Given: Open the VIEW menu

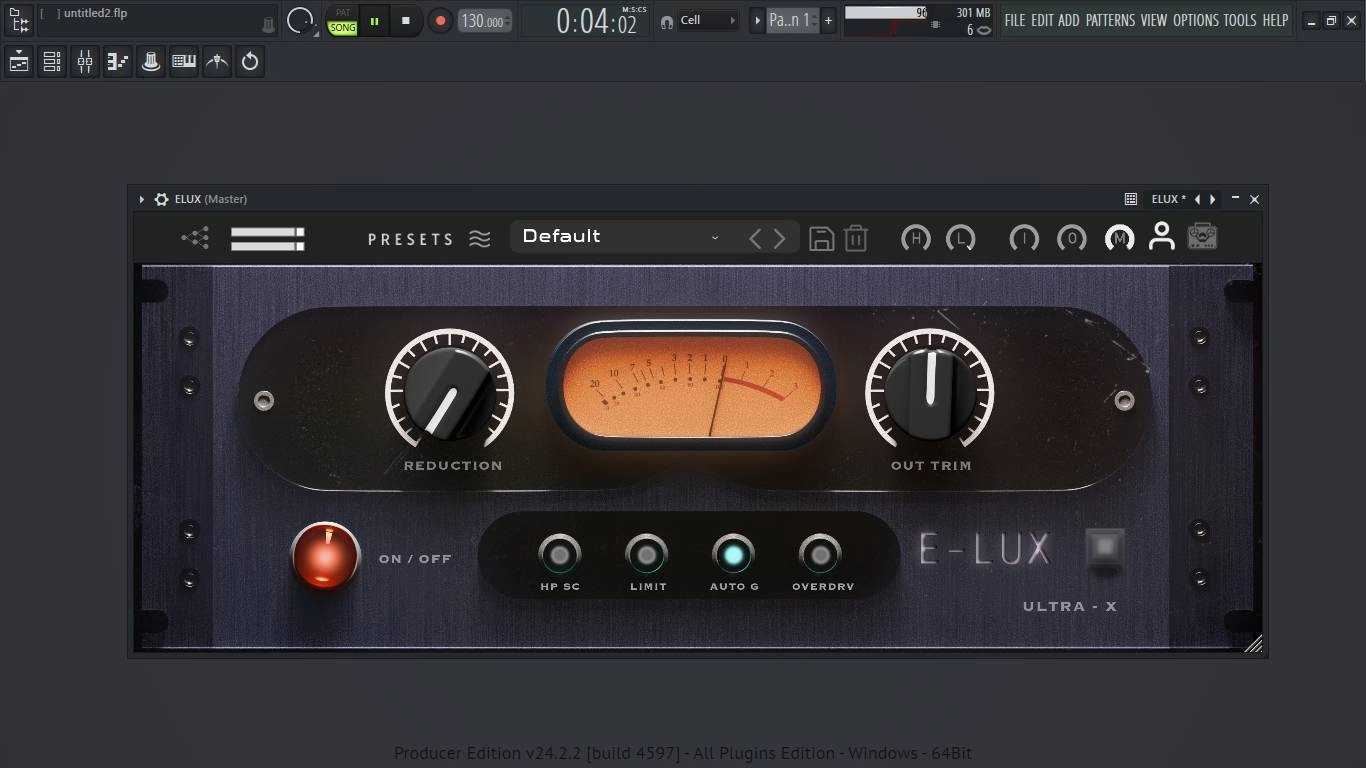Looking at the screenshot, I should [x=1154, y=20].
